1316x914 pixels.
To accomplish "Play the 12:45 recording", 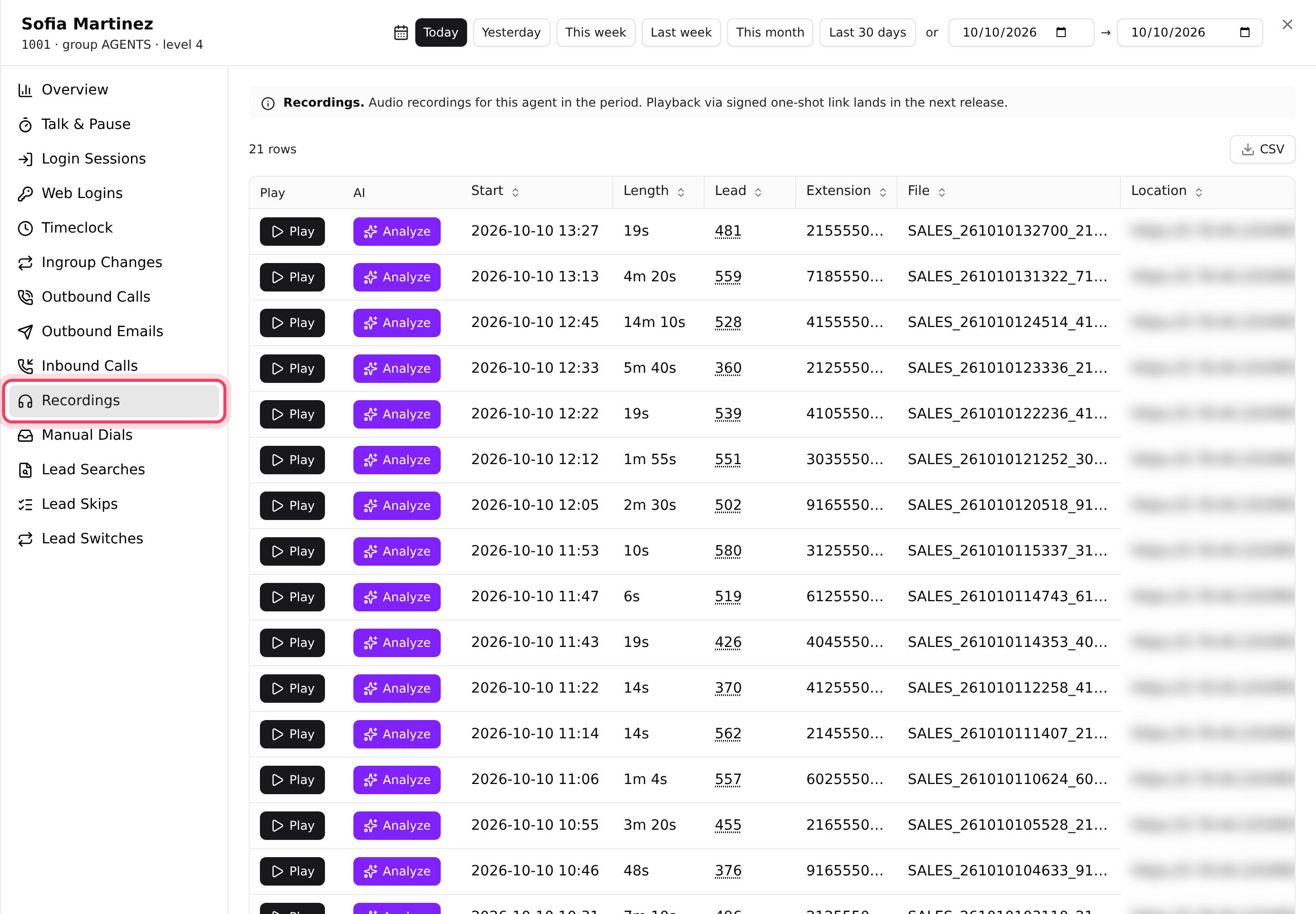I will click(292, 323).
